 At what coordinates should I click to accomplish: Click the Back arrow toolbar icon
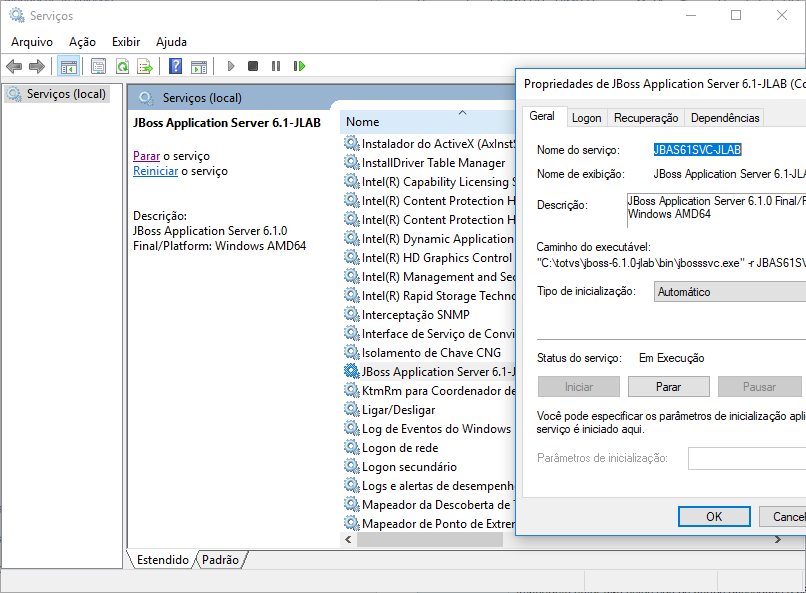point(14,66)
